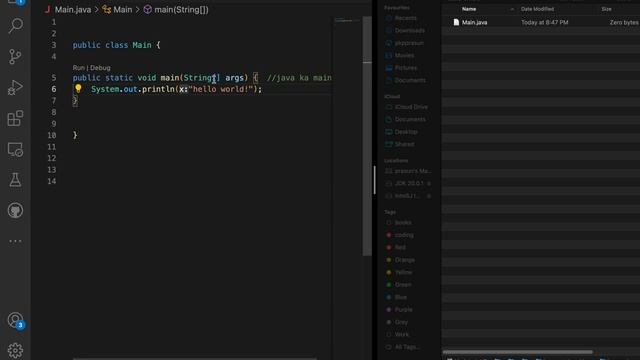Open the Extensions view
Image resolution: width=640 pixels, height=360 pixels.
click(x=15, y=118)
